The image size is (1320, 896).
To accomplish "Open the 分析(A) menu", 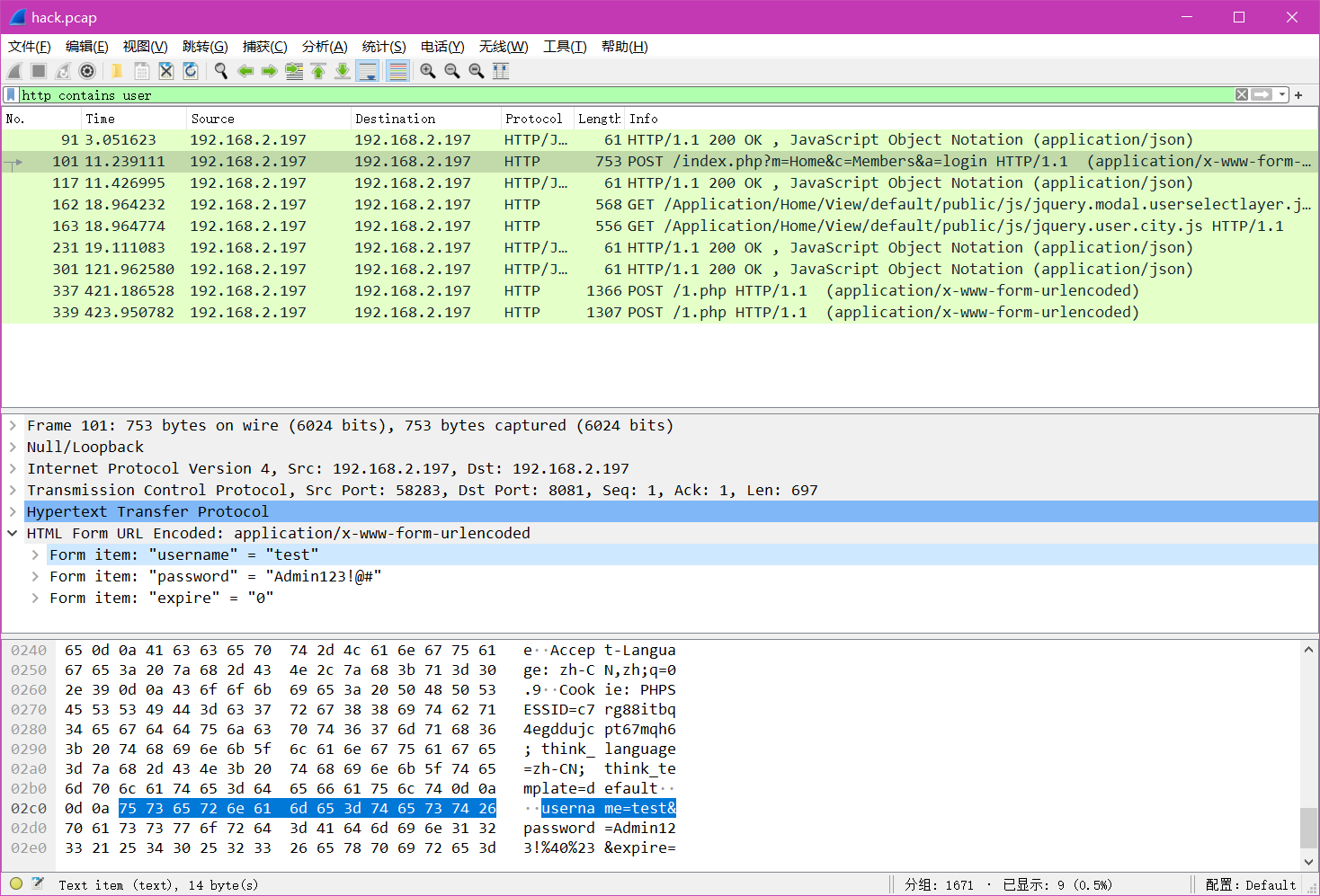I will point(325,47).
